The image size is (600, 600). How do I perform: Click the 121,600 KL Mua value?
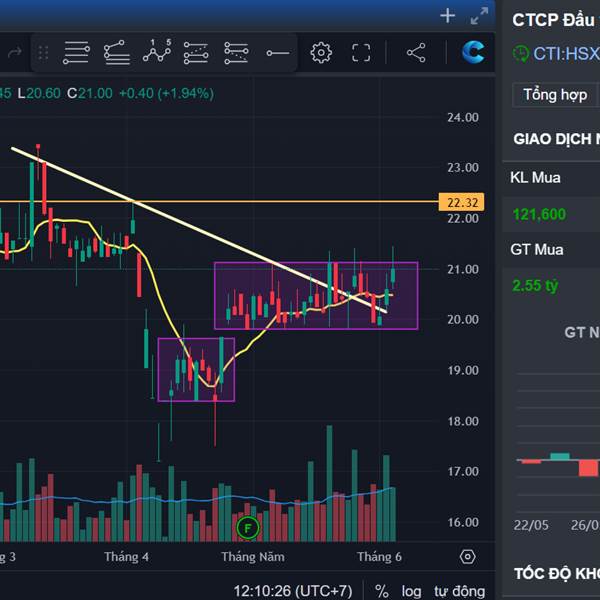tap(539, 214)
